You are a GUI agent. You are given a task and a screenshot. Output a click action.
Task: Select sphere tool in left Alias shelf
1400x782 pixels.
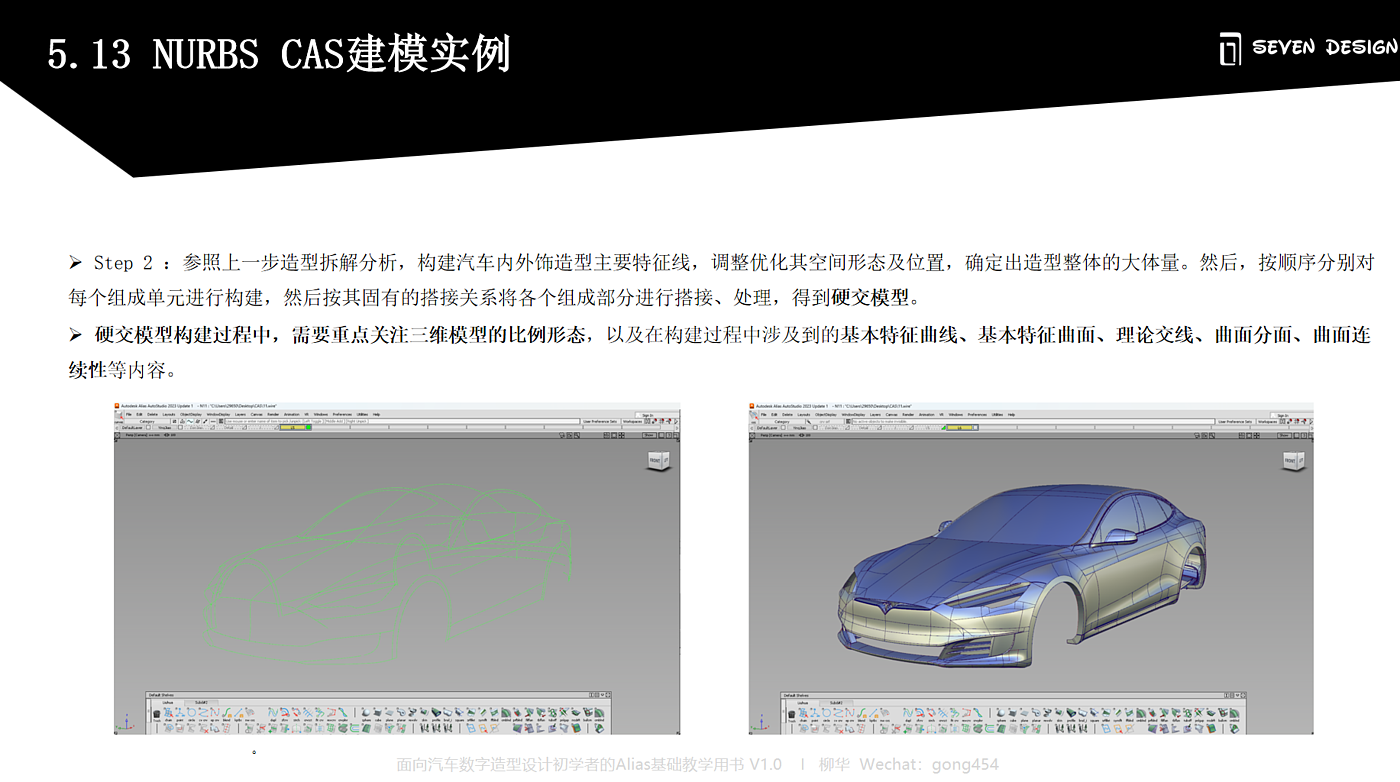point(367,715)
